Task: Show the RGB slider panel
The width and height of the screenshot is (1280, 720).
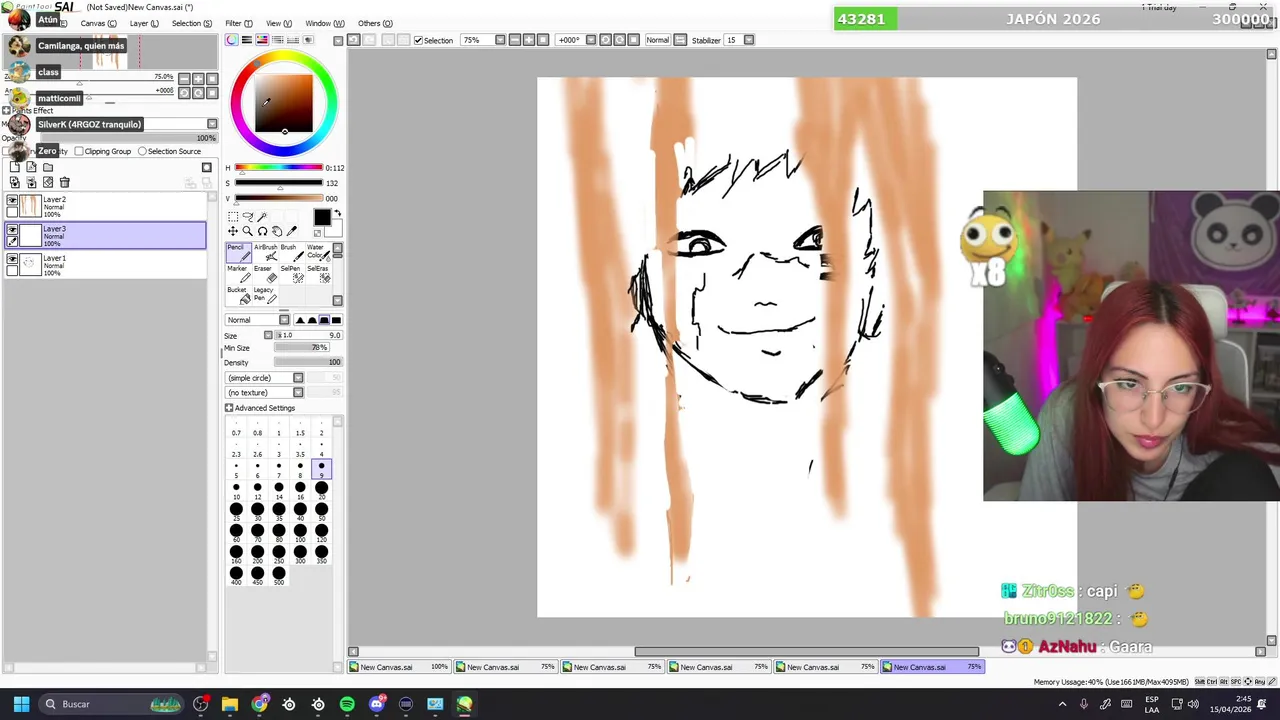Action: click(247, 40)
